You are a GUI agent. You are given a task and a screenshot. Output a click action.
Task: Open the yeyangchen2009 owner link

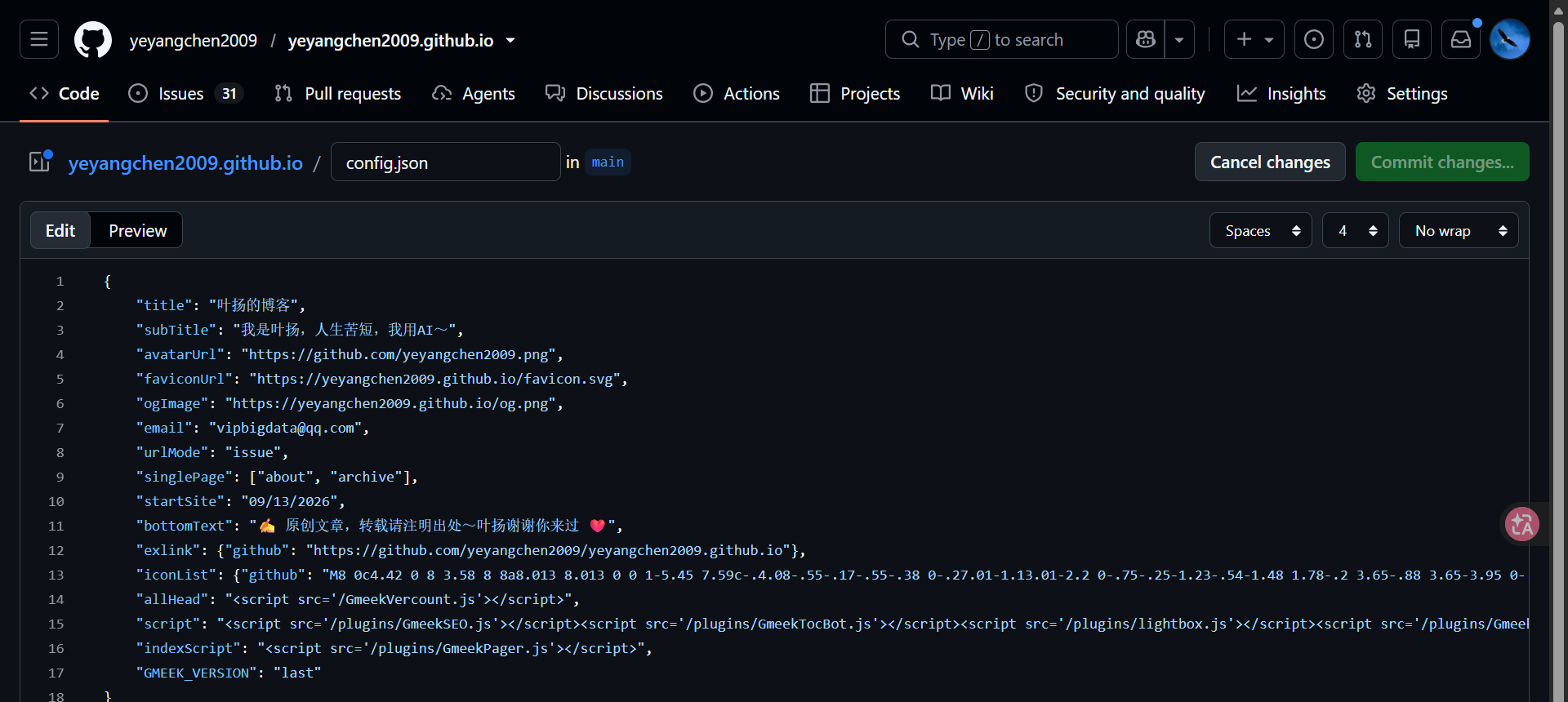click(194, 40)
